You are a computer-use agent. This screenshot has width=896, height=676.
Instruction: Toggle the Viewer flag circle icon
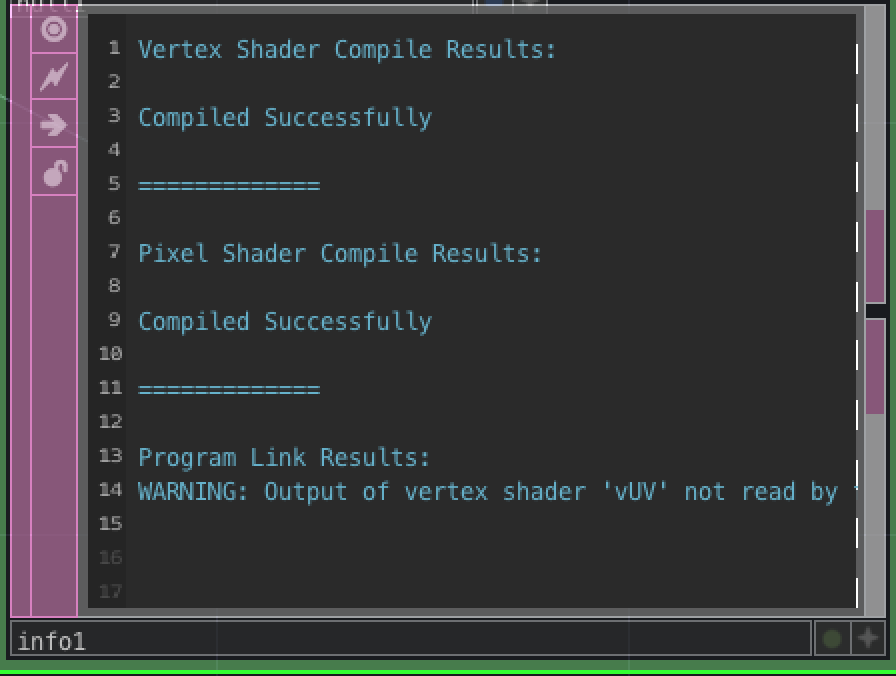[x=54, y=29]
